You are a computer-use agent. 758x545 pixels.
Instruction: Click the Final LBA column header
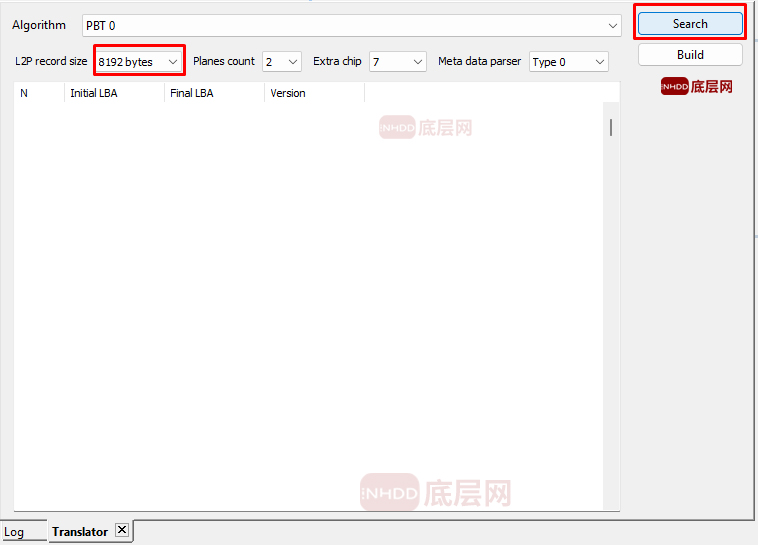click(213, 93)
